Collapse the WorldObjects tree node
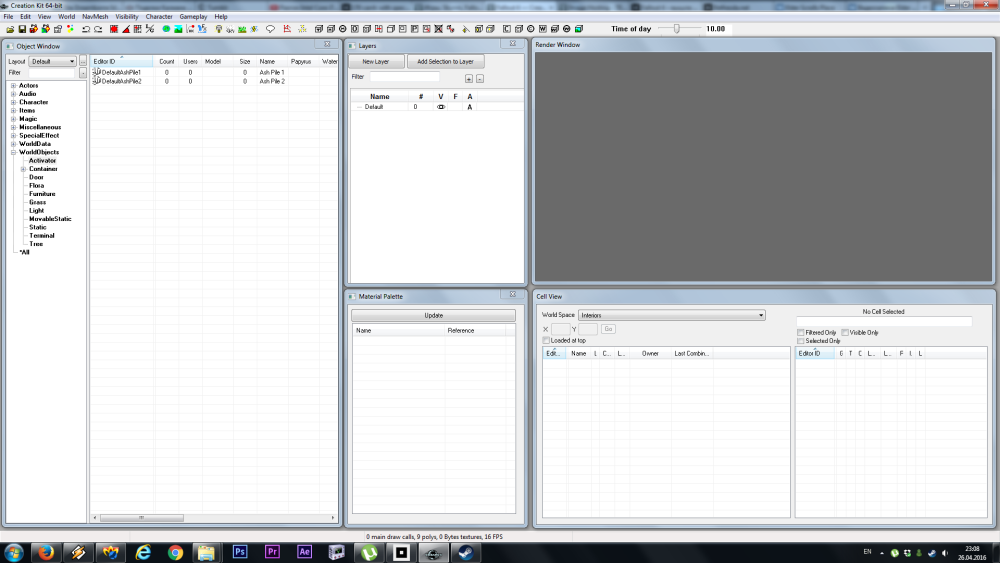Screen dimensions: 1000x563 click(13, 152)
